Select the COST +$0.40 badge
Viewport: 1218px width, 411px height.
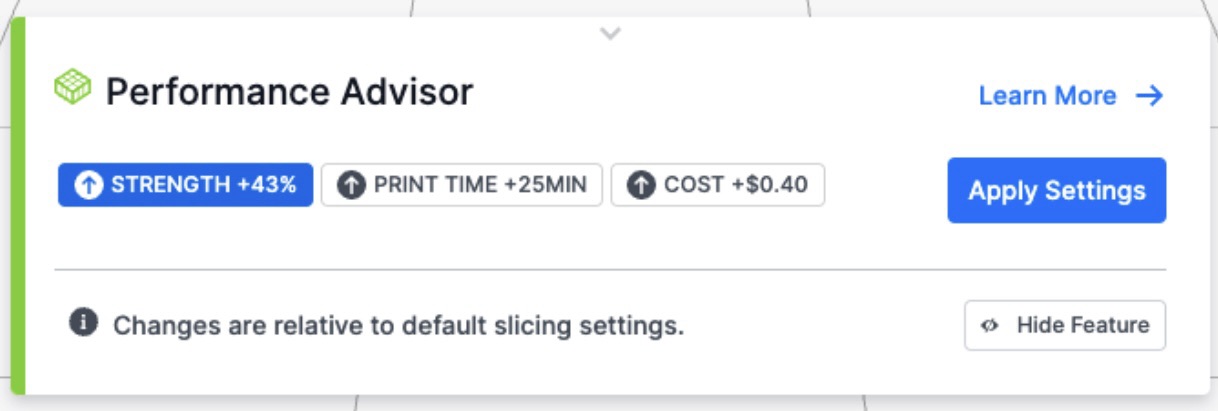tap(718, 185)
